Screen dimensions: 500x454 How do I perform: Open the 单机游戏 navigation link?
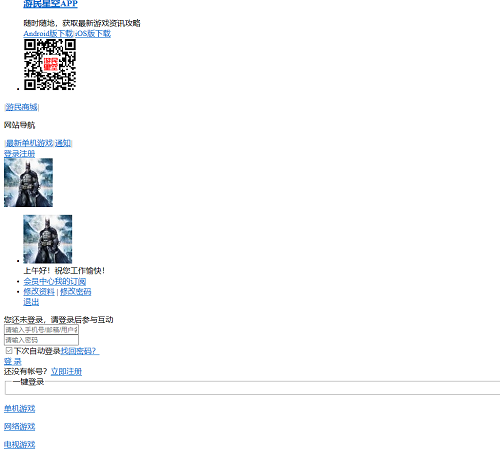click(19, 409)
